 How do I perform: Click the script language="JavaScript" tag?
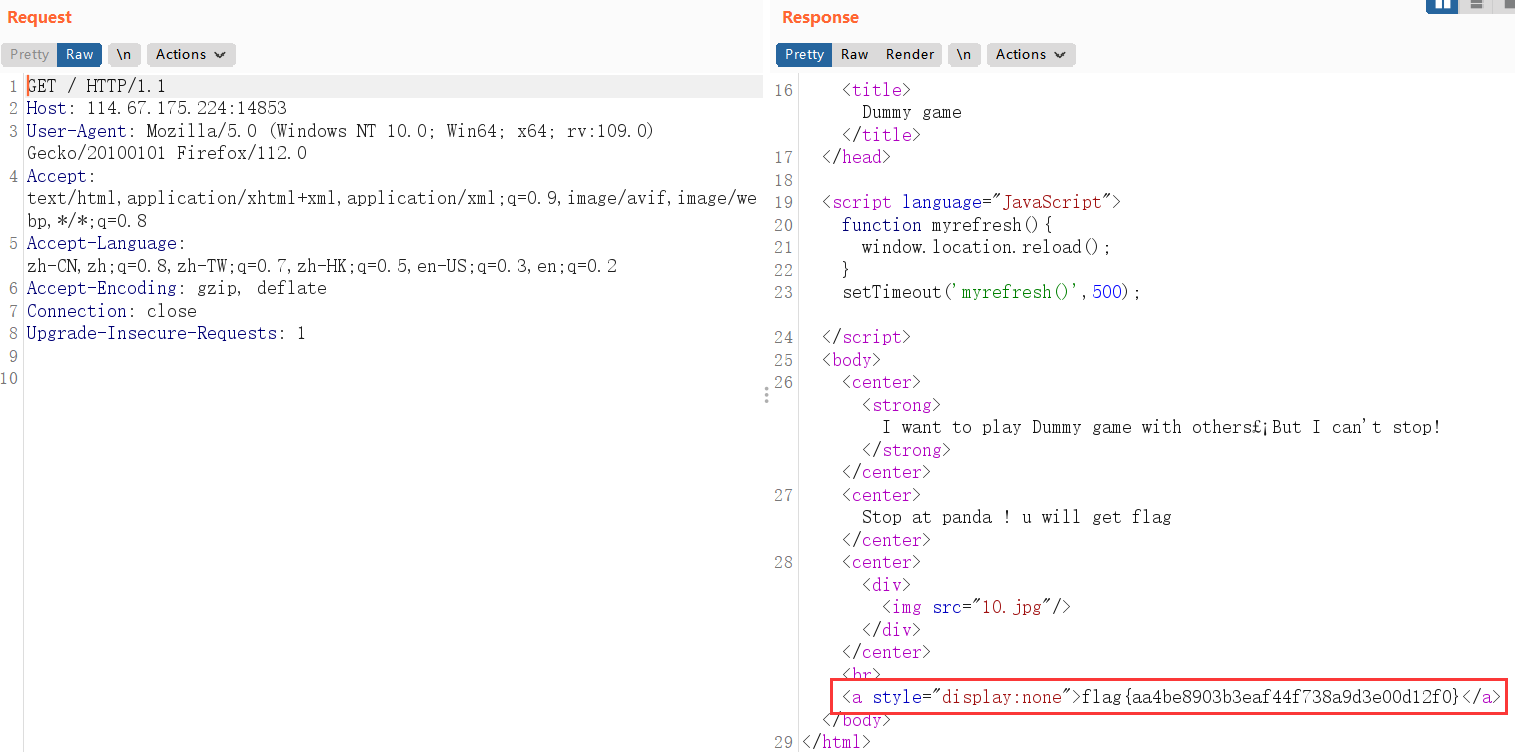point(972,202)
